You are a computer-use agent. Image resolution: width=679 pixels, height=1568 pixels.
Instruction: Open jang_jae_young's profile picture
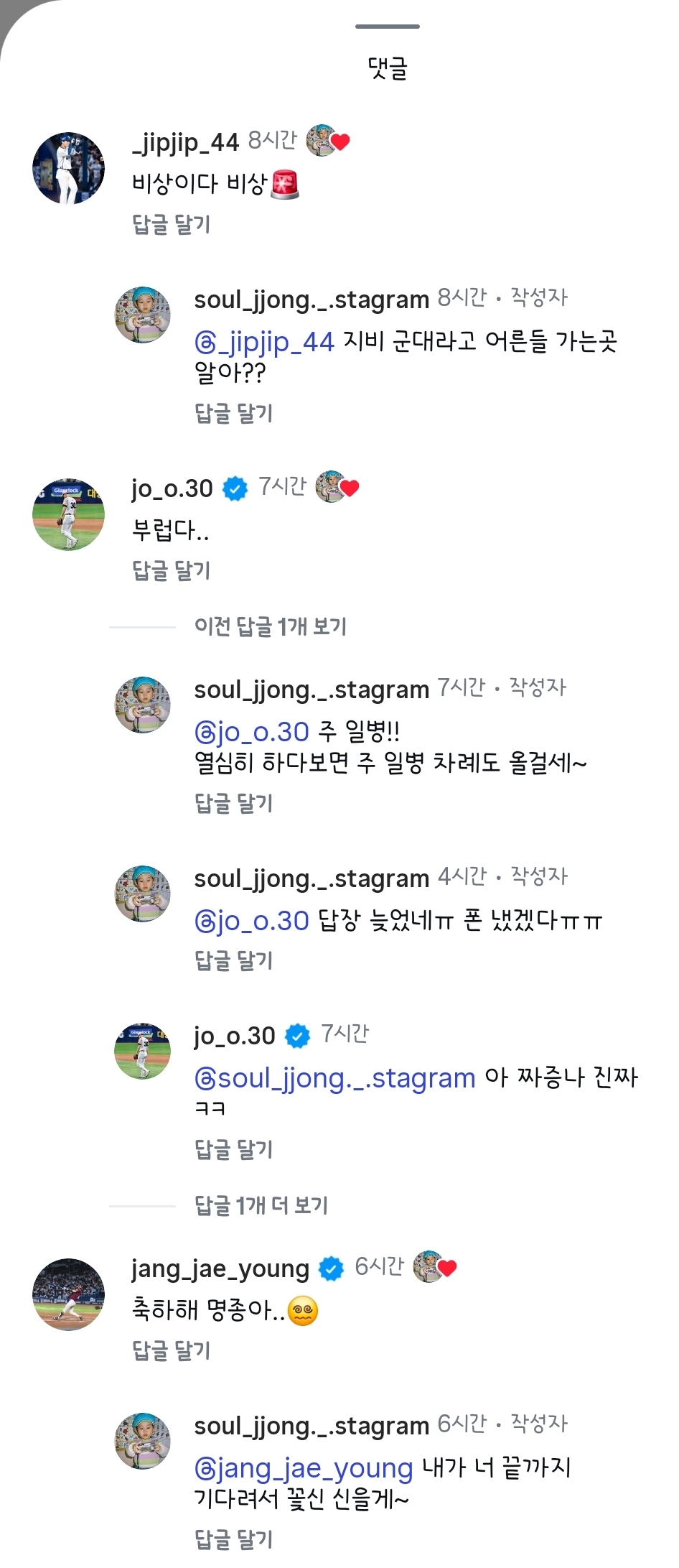click(x=69, y=1294)
